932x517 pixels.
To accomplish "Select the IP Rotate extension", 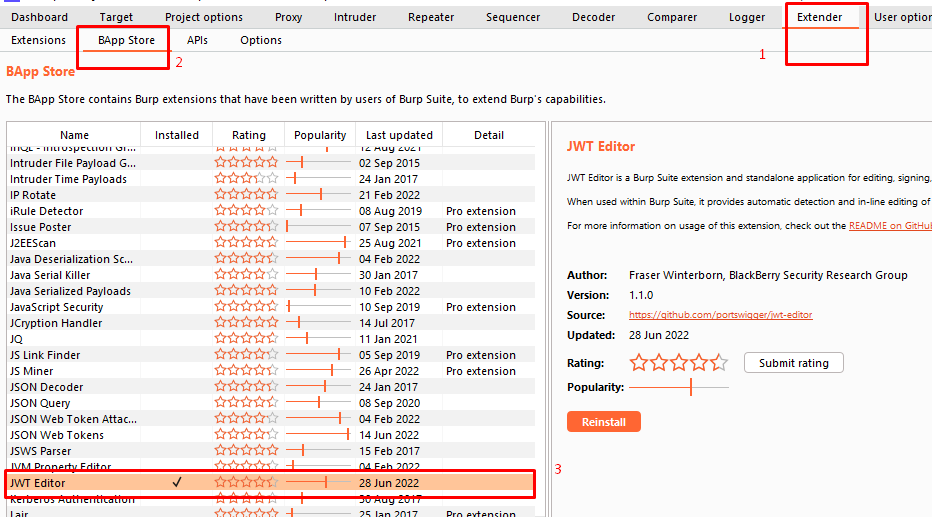I will click(271, 195).
